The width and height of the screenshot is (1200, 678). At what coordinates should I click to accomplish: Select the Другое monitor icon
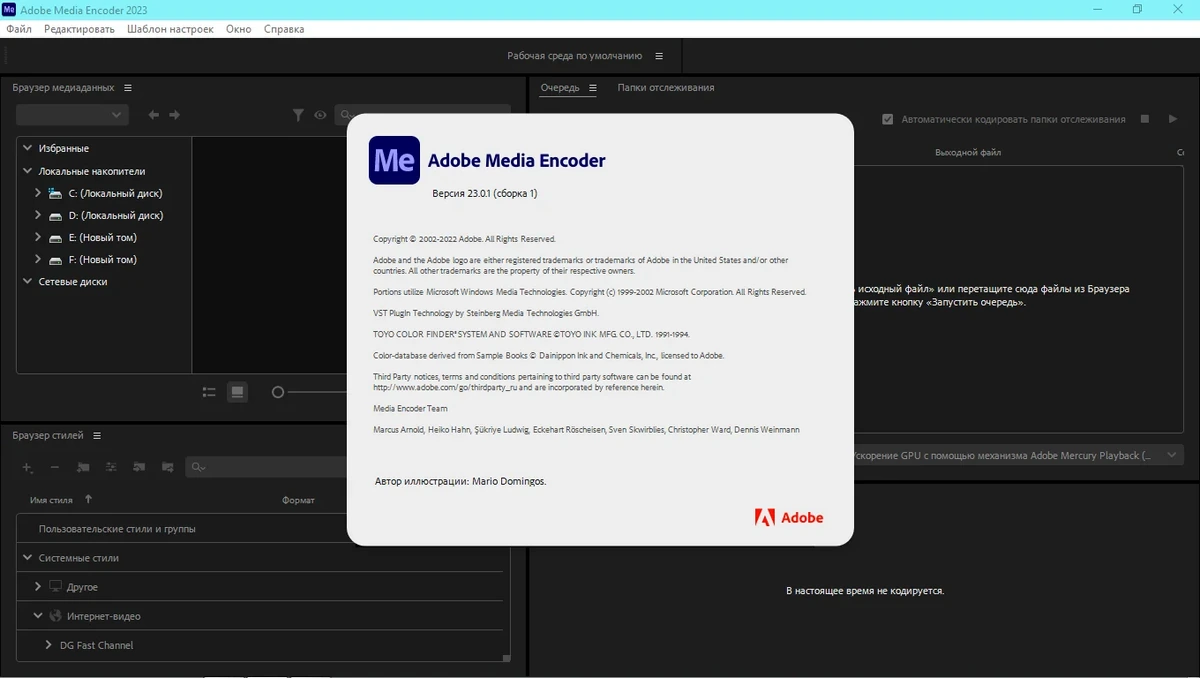[x=56, y=587]
